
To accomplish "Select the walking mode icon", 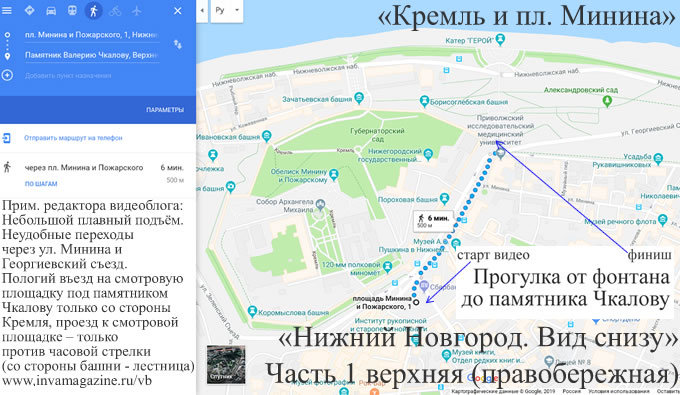I will point(93,11).
